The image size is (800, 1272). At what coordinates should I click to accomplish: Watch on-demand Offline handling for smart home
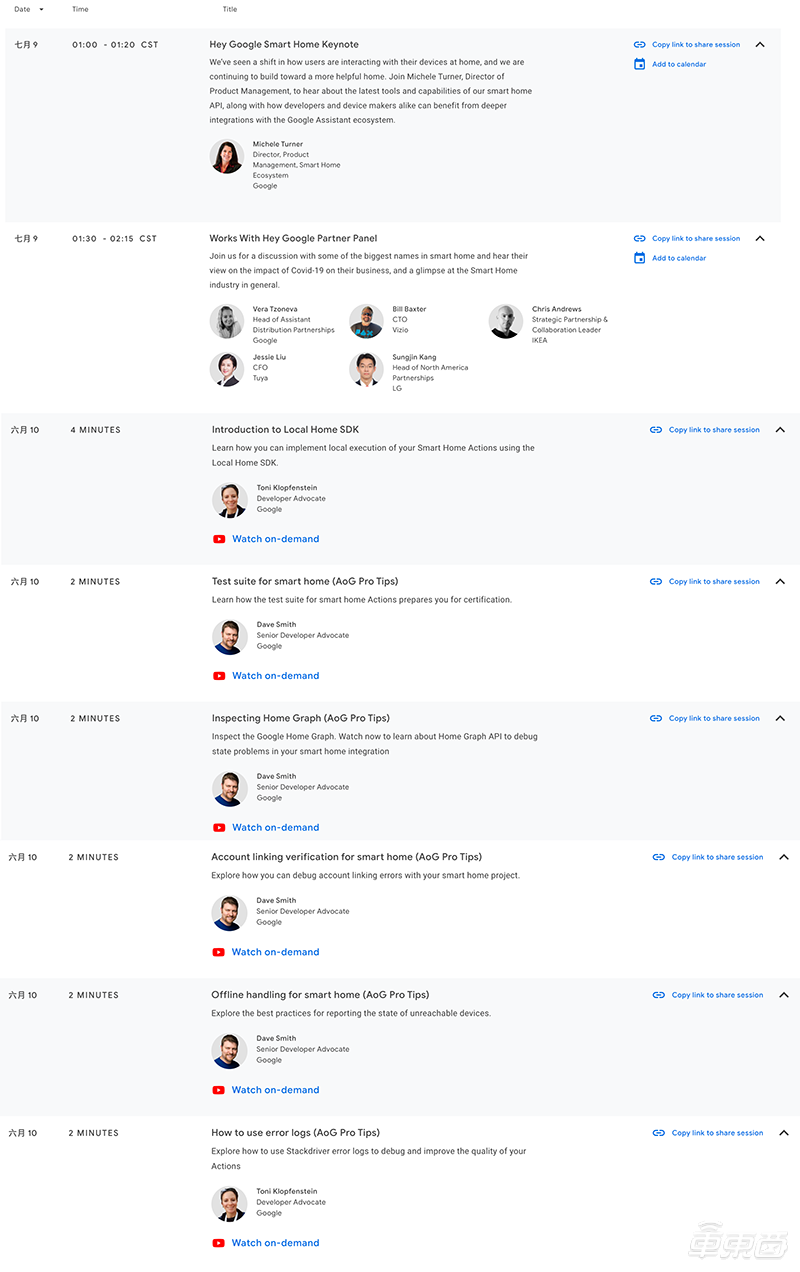276,1090
